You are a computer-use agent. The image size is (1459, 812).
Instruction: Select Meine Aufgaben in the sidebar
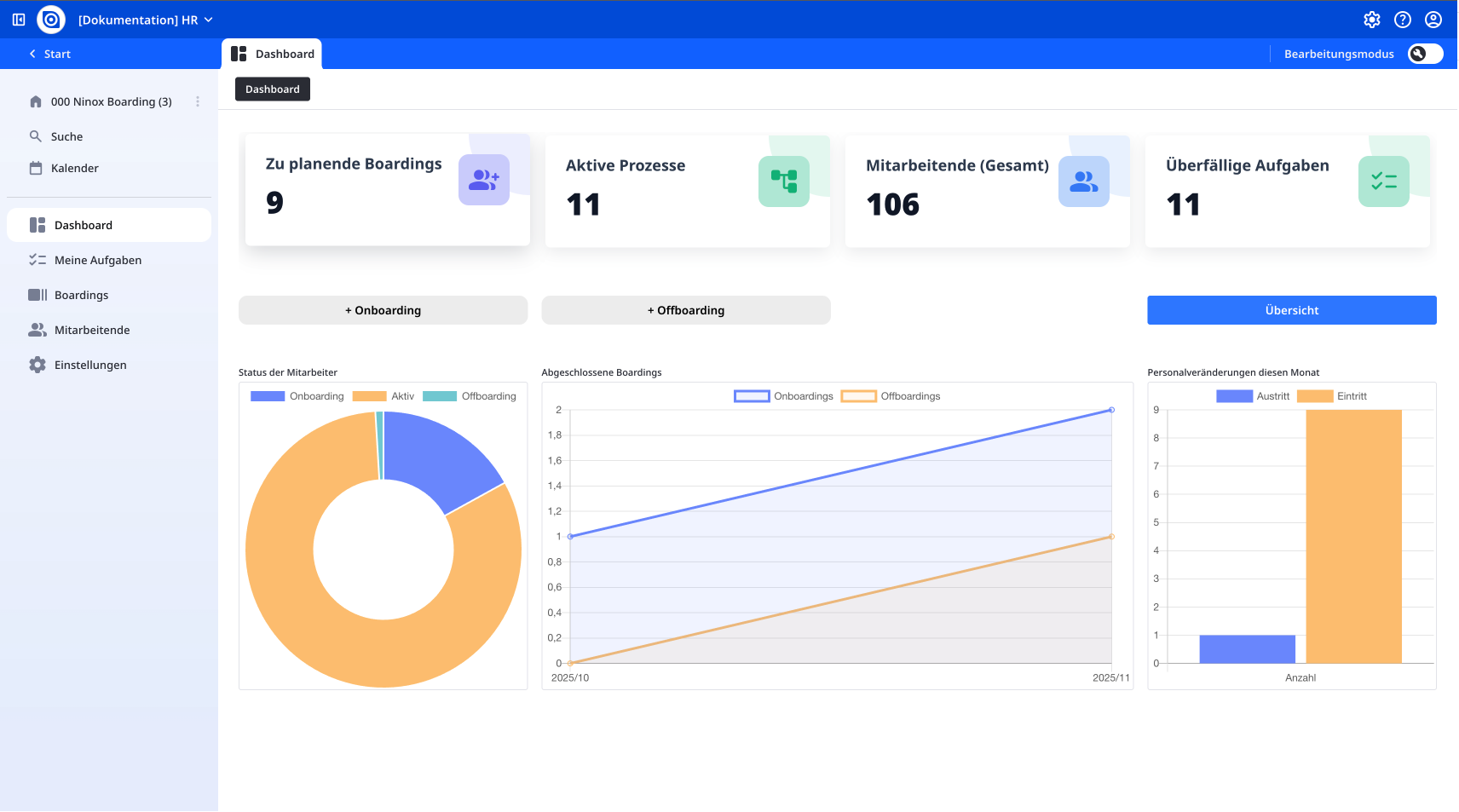pyautogui.click(x=98, y=260)
